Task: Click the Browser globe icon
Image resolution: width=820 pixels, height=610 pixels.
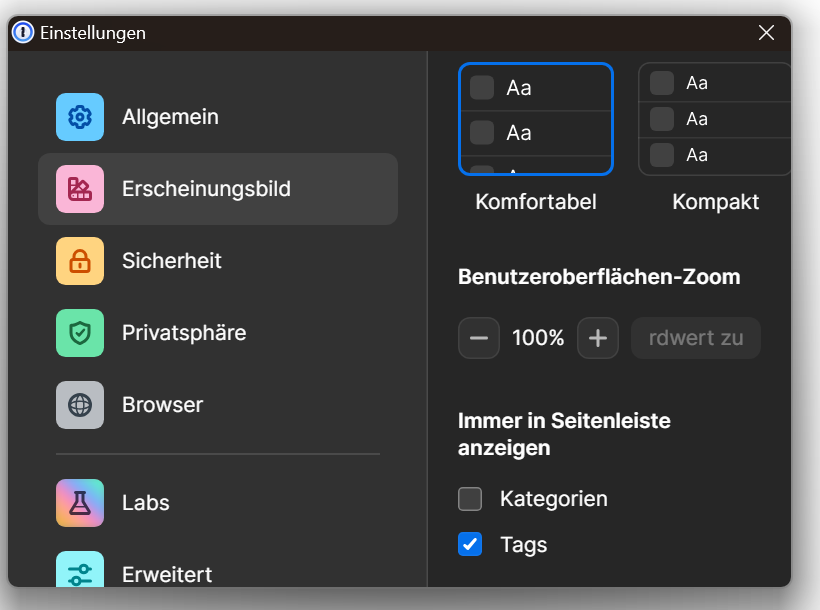Action: (x=80, y=405)
